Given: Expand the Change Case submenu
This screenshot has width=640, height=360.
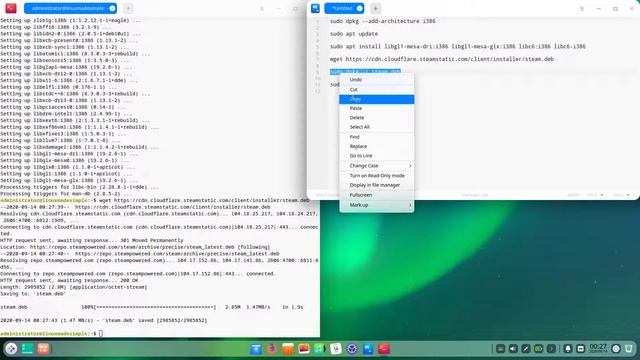Looking at the screenshot, I should pos(376,166).
